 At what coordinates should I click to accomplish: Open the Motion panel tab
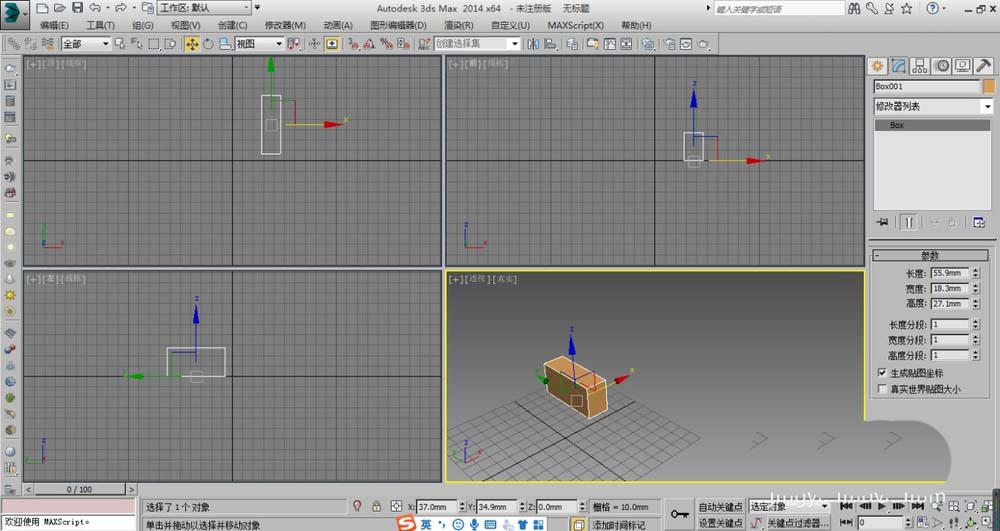point(941,66)
